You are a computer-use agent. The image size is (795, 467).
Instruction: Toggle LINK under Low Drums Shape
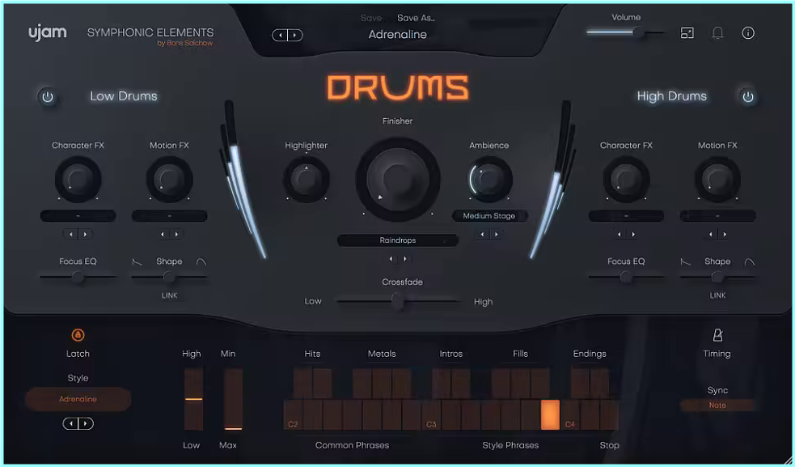169,296
